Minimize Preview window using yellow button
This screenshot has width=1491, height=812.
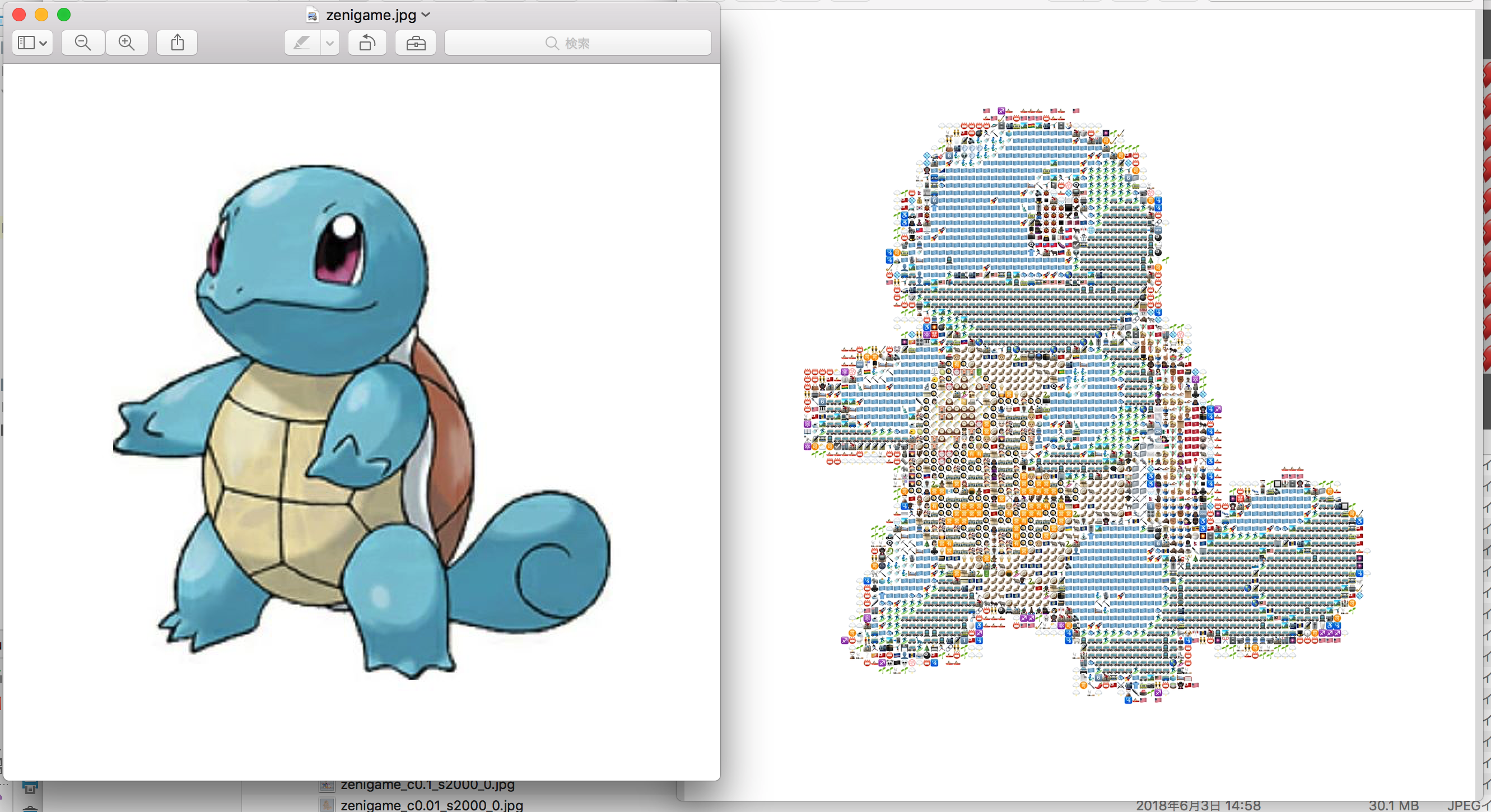tap(41, 15)
